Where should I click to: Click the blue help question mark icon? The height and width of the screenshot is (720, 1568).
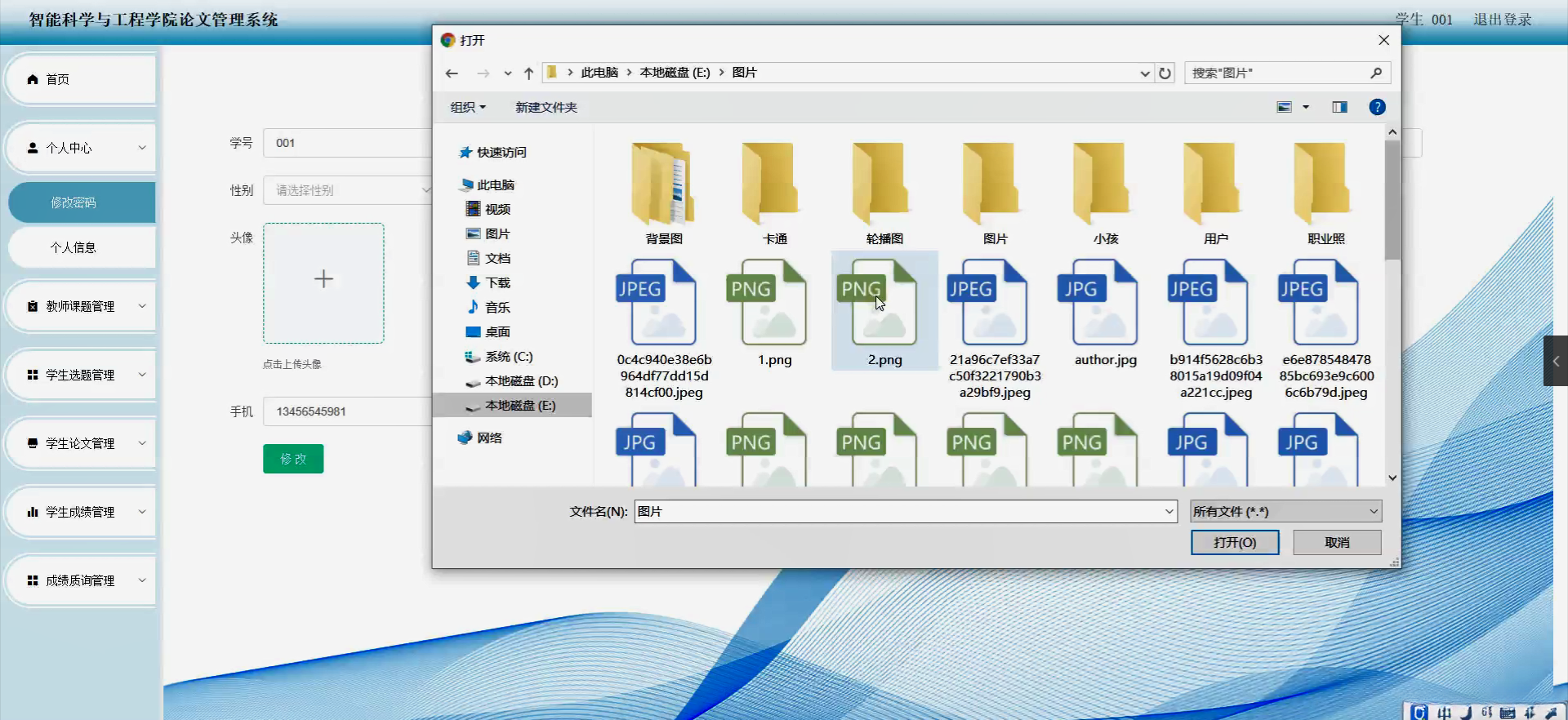click(1377, 107)
